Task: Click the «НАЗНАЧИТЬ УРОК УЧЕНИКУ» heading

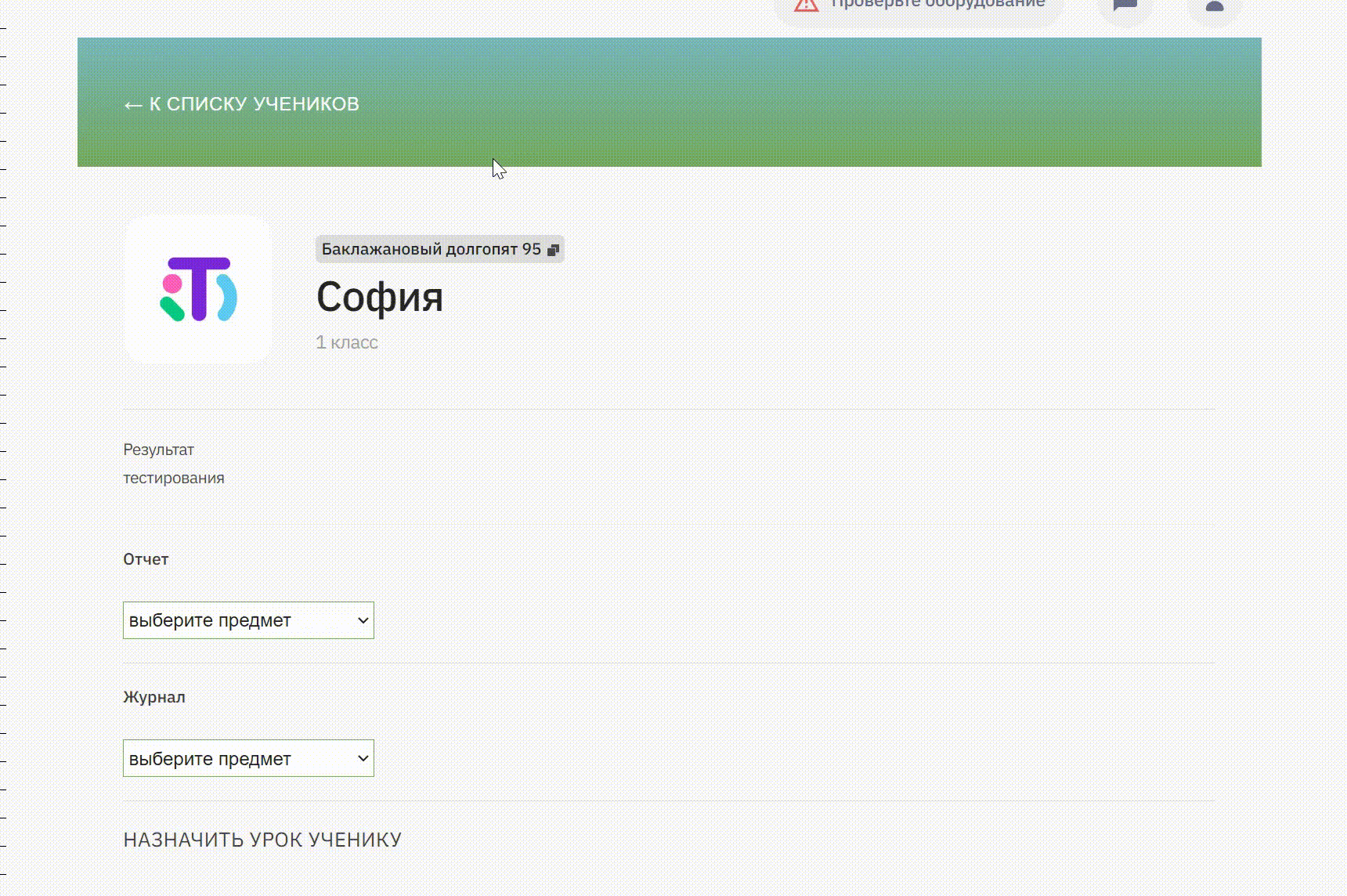Action: (x=262, y=840)
